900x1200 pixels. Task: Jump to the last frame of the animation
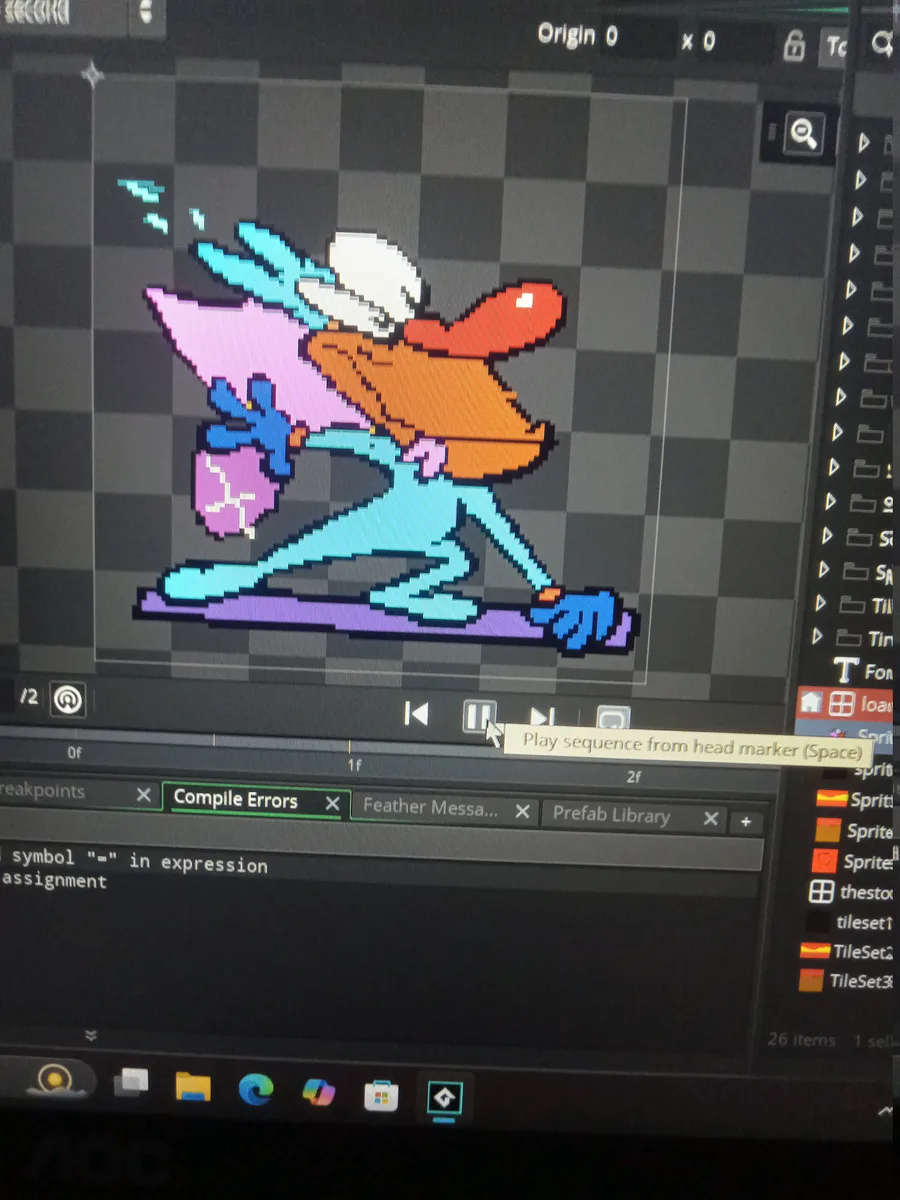click(x=542, y=717)
